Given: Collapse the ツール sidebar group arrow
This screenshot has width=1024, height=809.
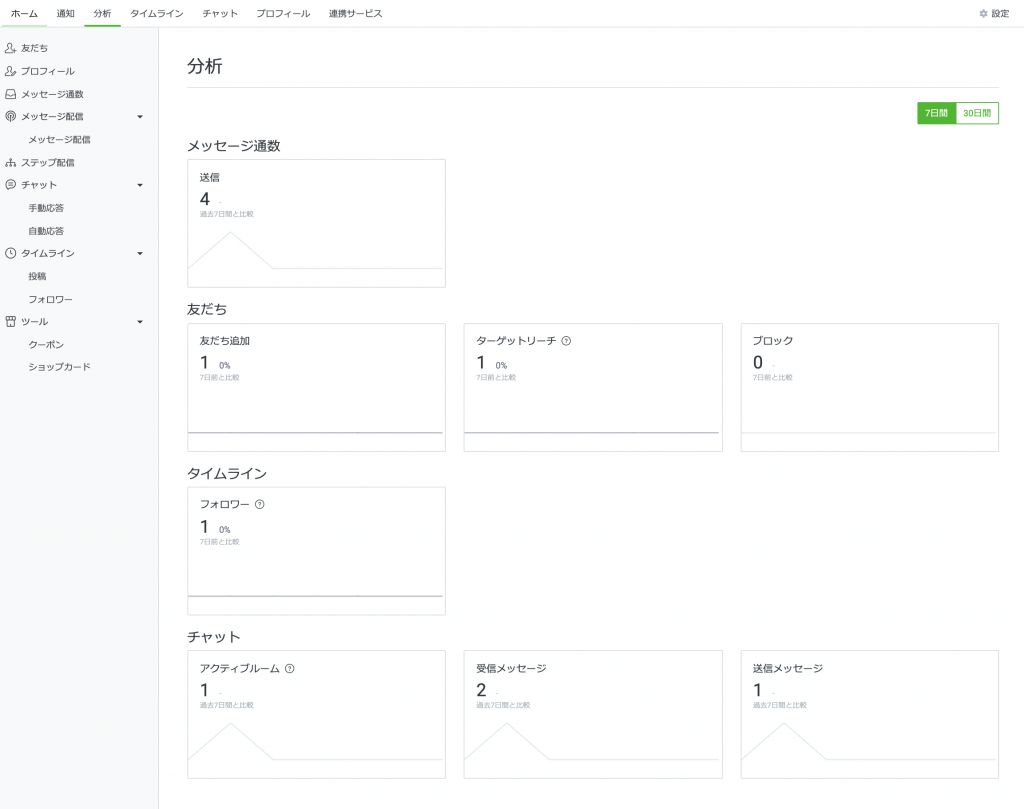Looking at the screenshot, I should pos(140,322).
